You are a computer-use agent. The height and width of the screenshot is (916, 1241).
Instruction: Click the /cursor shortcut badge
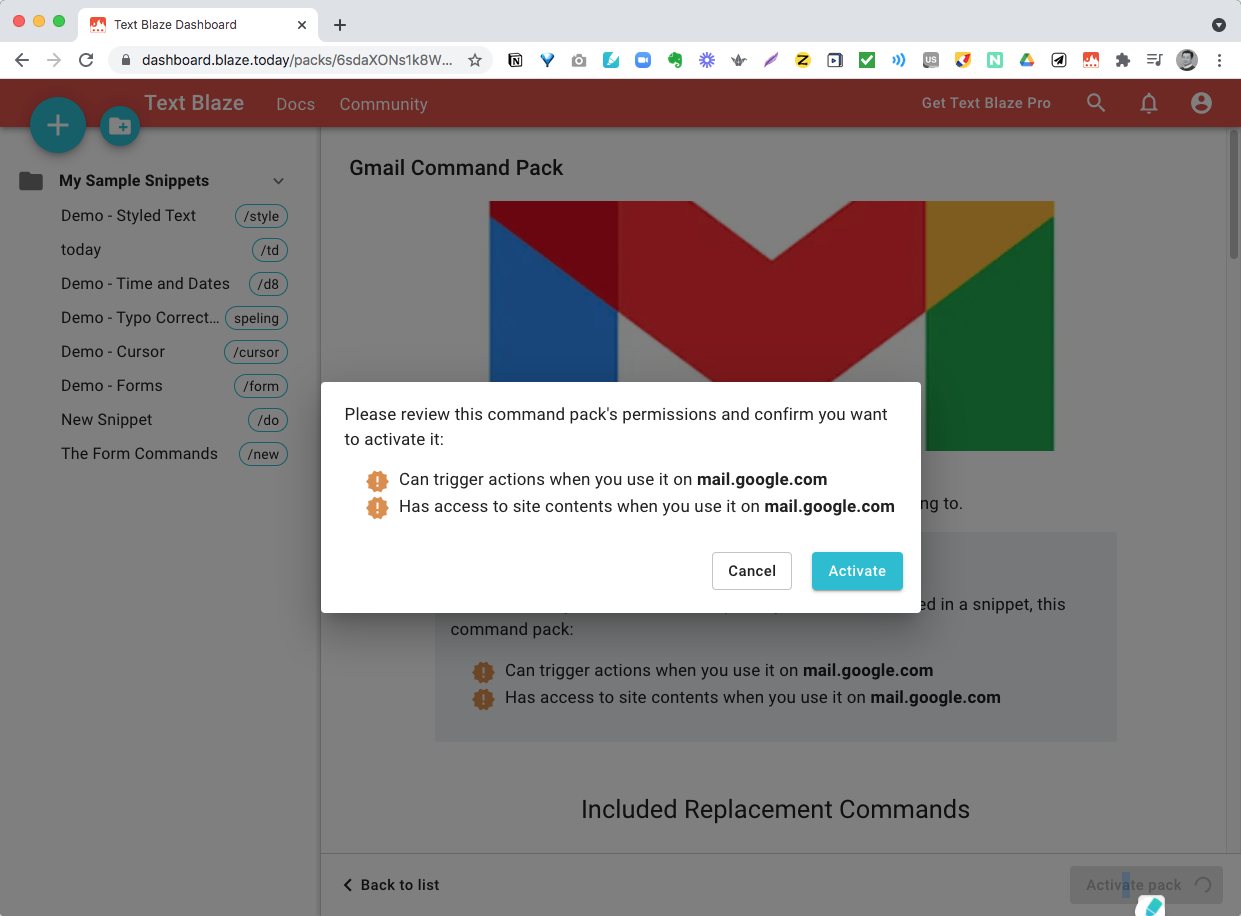(256, 352)
